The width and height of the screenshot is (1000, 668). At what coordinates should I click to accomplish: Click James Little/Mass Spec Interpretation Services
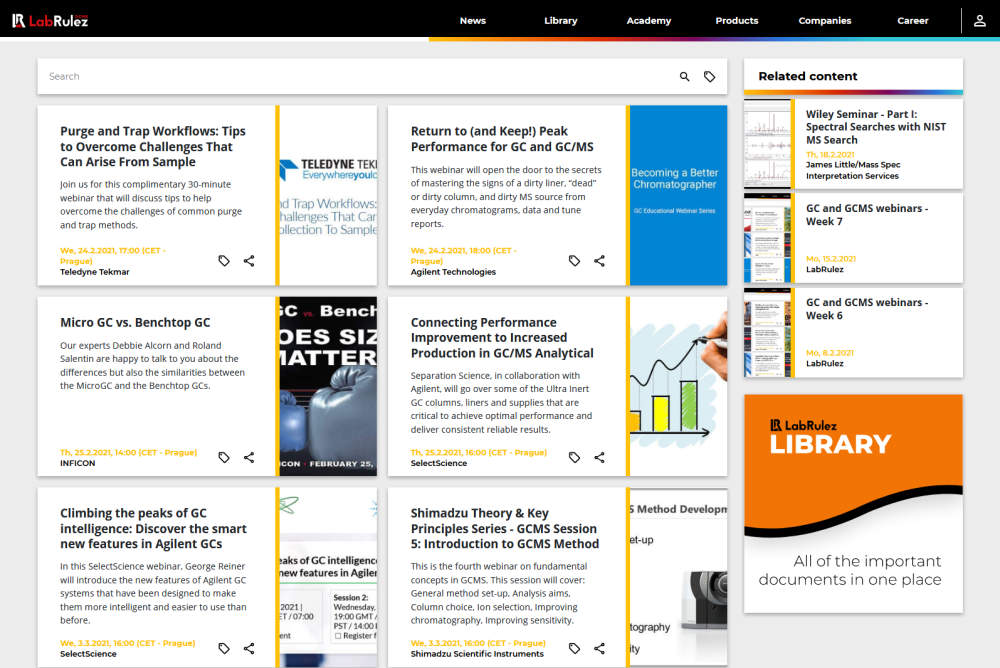(x=853, y=170)
